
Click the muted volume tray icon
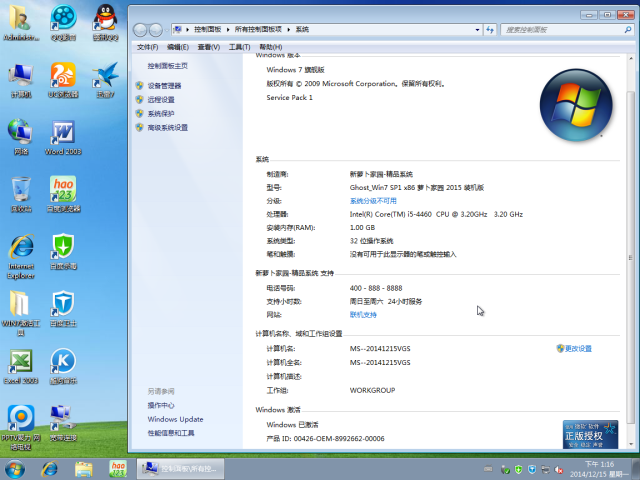(559, 470)
